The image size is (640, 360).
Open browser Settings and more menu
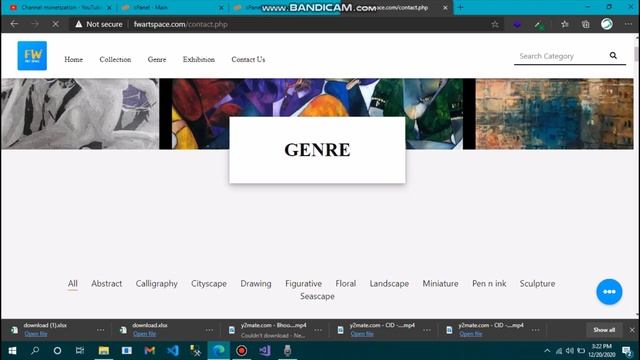coord(628,24)
